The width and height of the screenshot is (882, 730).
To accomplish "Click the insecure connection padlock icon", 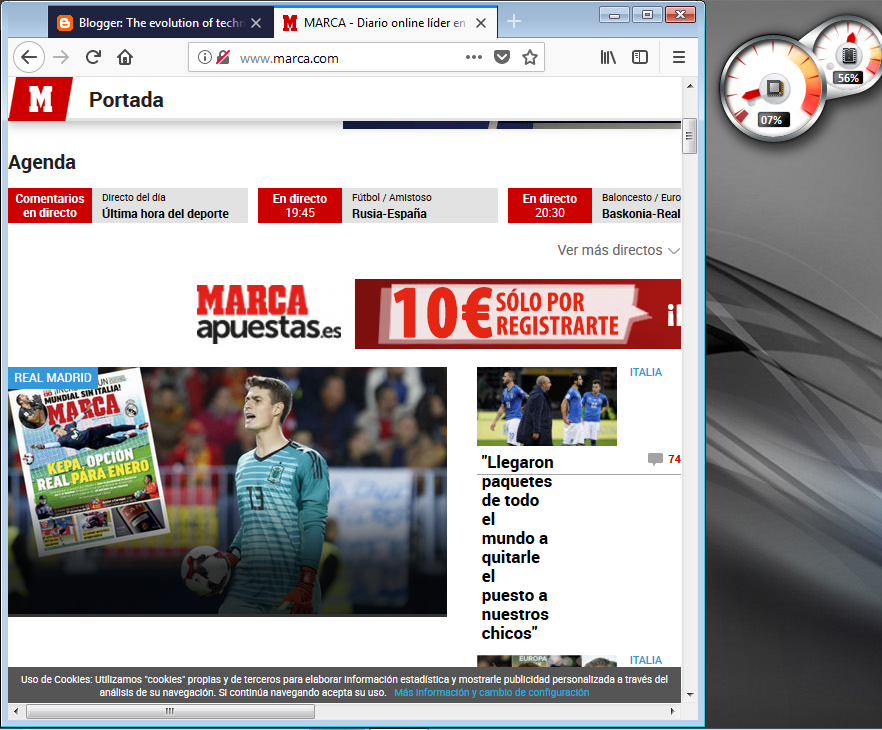I will [x=223, y=57].
